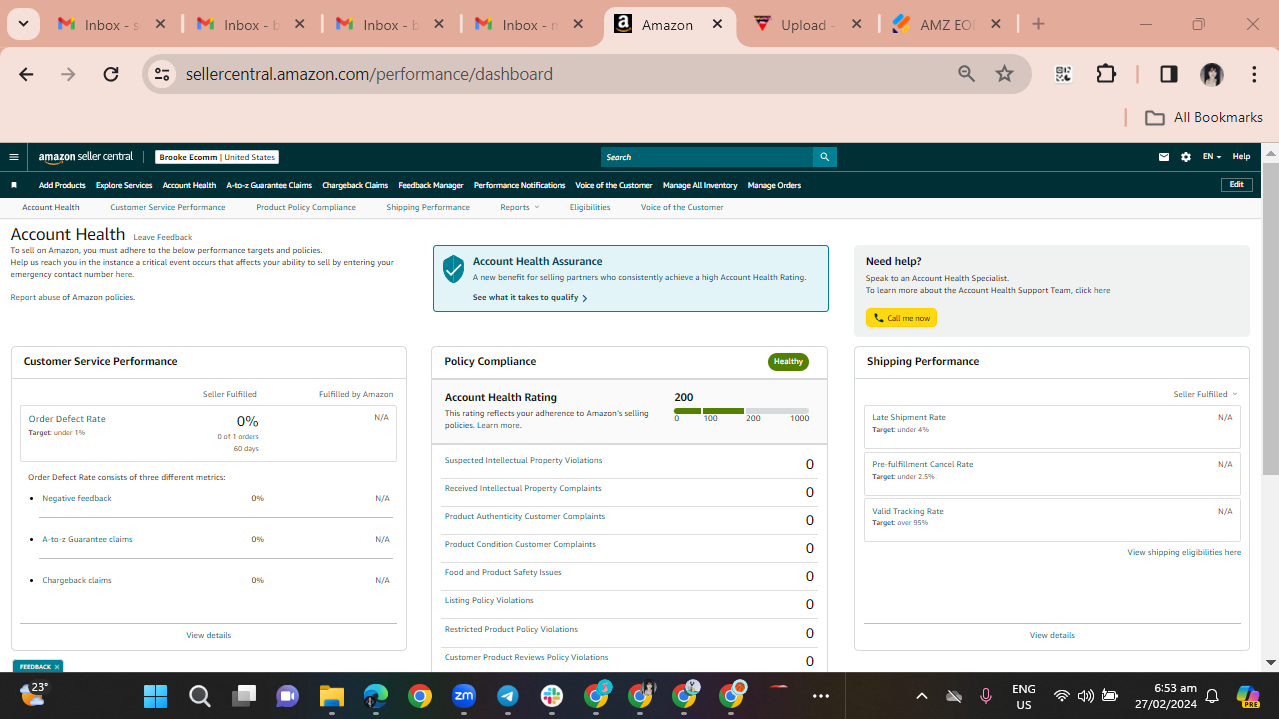Click the zoom magnifier icon in address bar
The image size is (1279, 719).
pos(966,74)
